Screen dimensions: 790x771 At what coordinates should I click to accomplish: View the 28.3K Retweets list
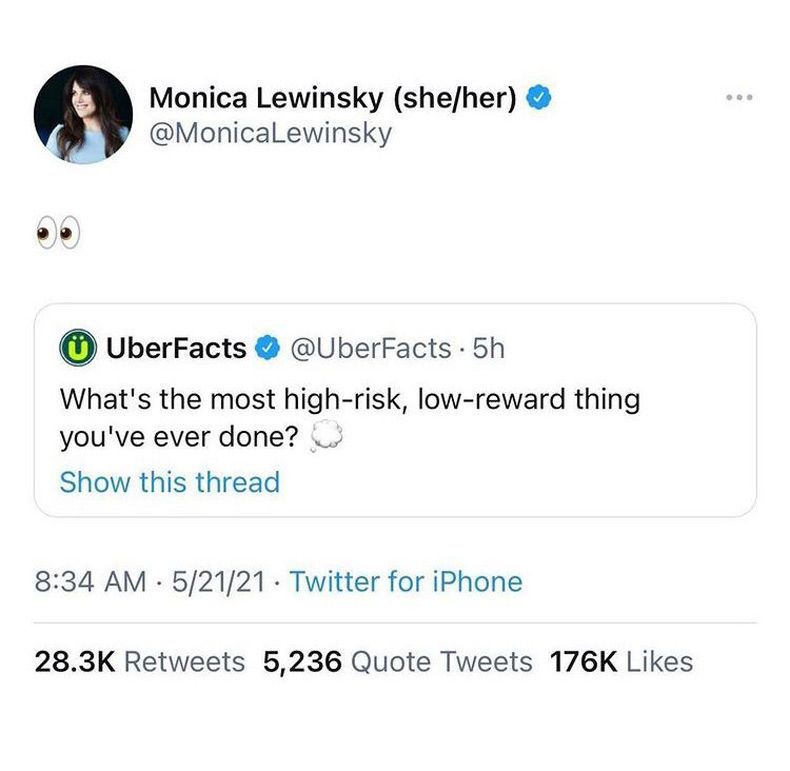(x=139, y=661)
